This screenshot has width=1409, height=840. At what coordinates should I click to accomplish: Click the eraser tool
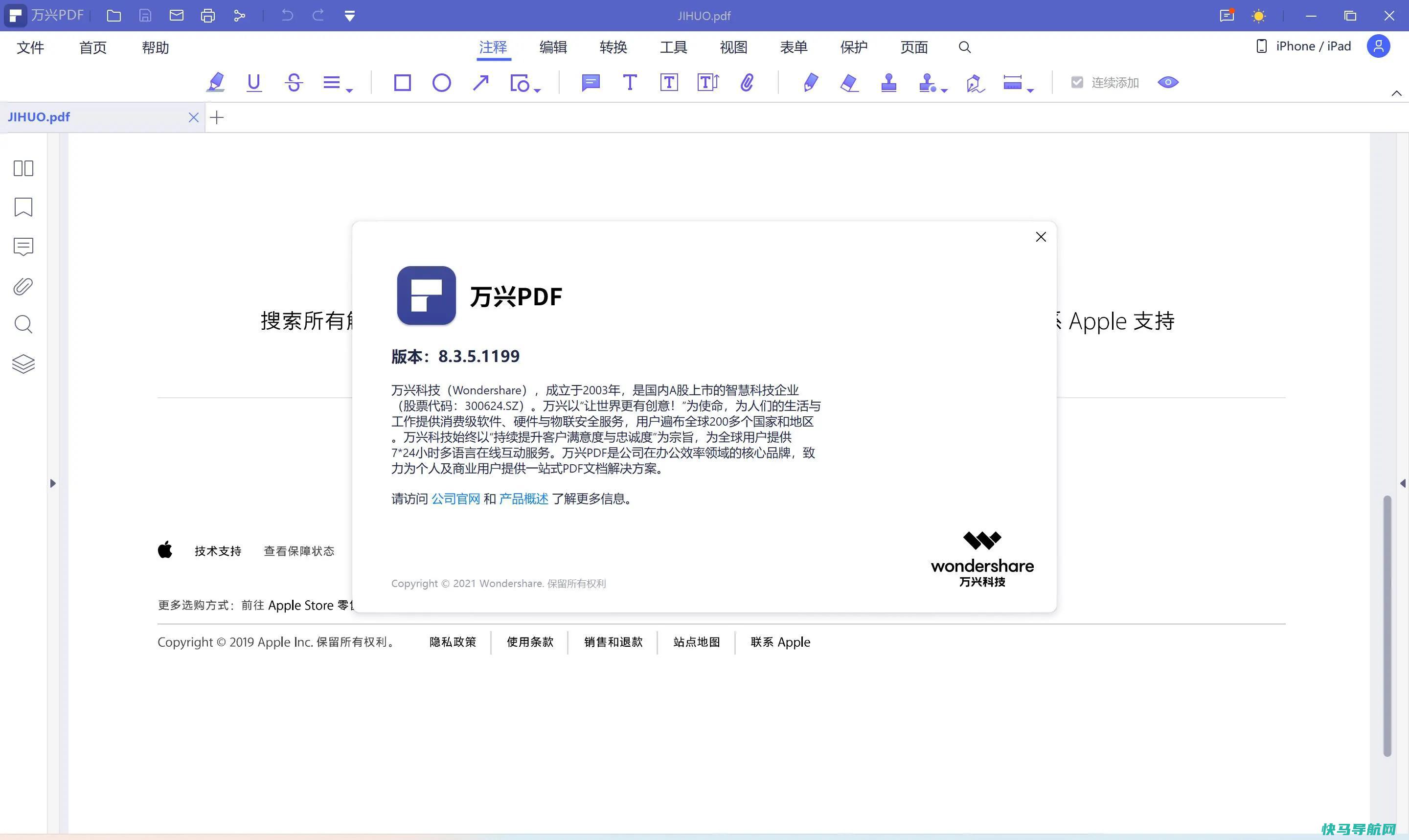pyautogui.click(x=850, y=82)
